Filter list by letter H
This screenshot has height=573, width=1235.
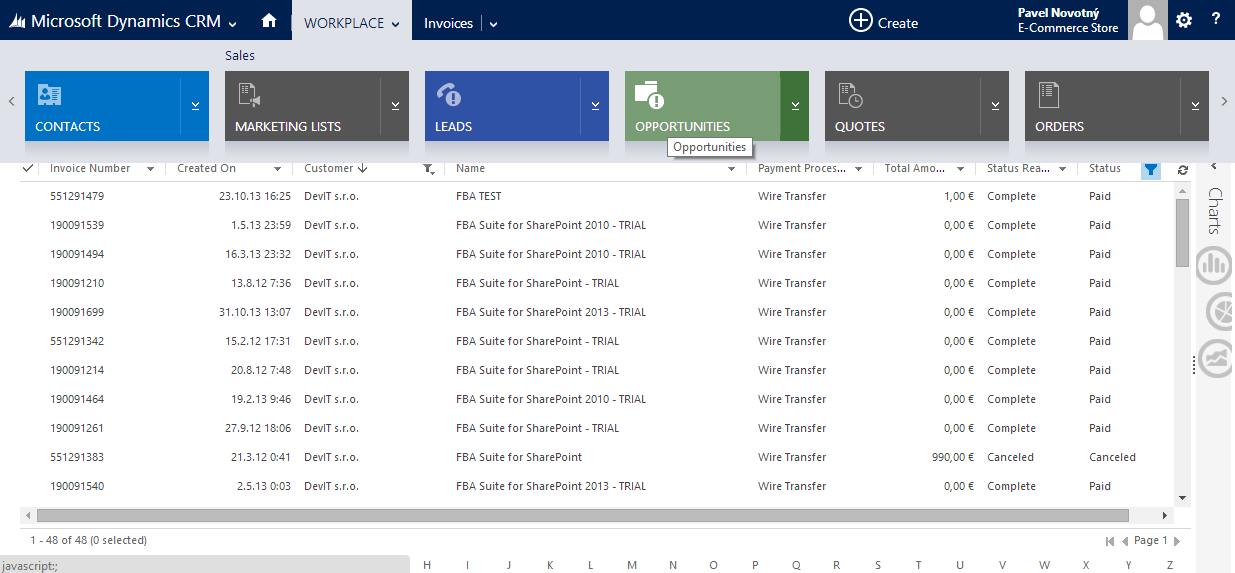coord(427,565)
